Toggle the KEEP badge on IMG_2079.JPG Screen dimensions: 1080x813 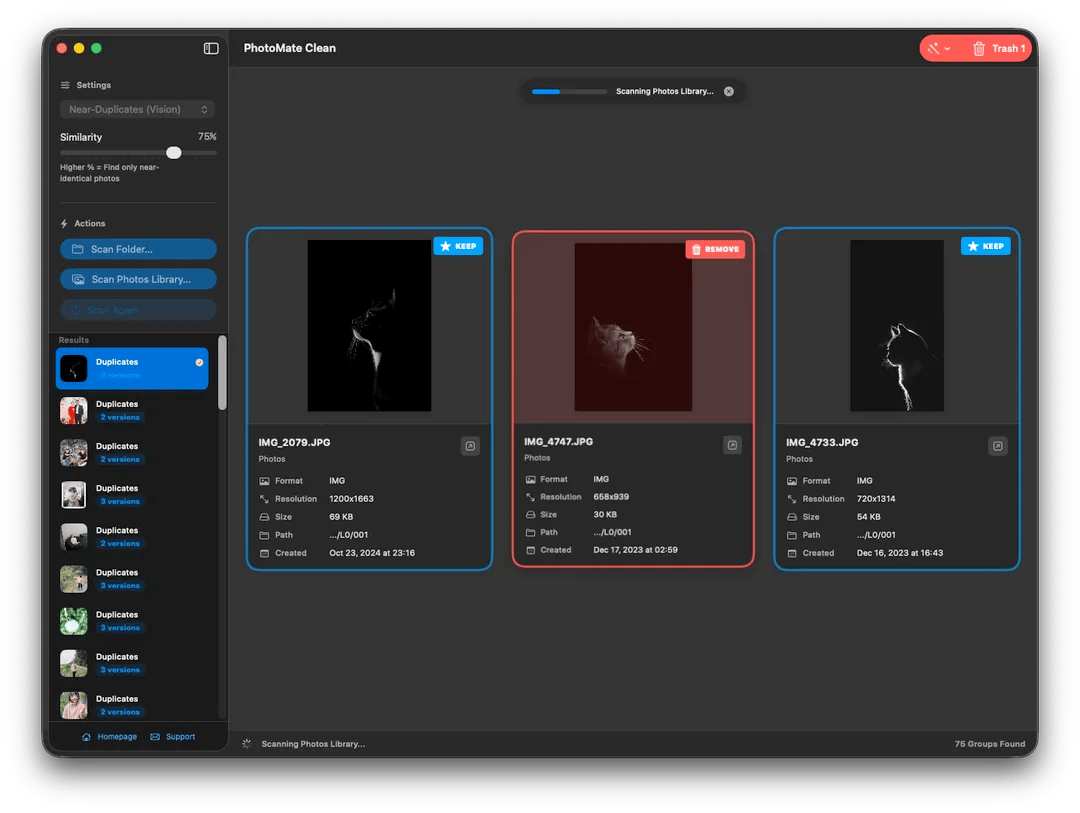click(x=458, y=246)
